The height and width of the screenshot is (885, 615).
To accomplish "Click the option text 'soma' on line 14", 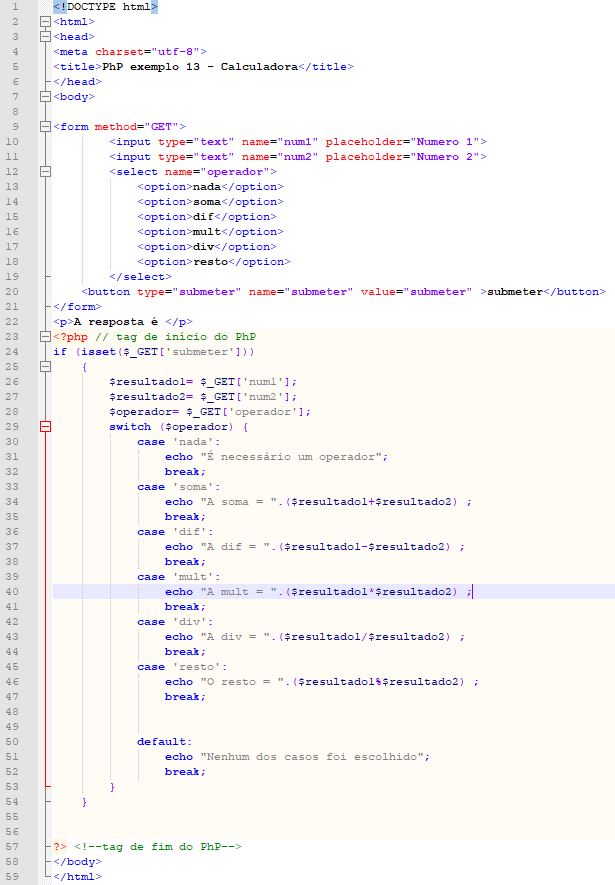I will 207,201.
